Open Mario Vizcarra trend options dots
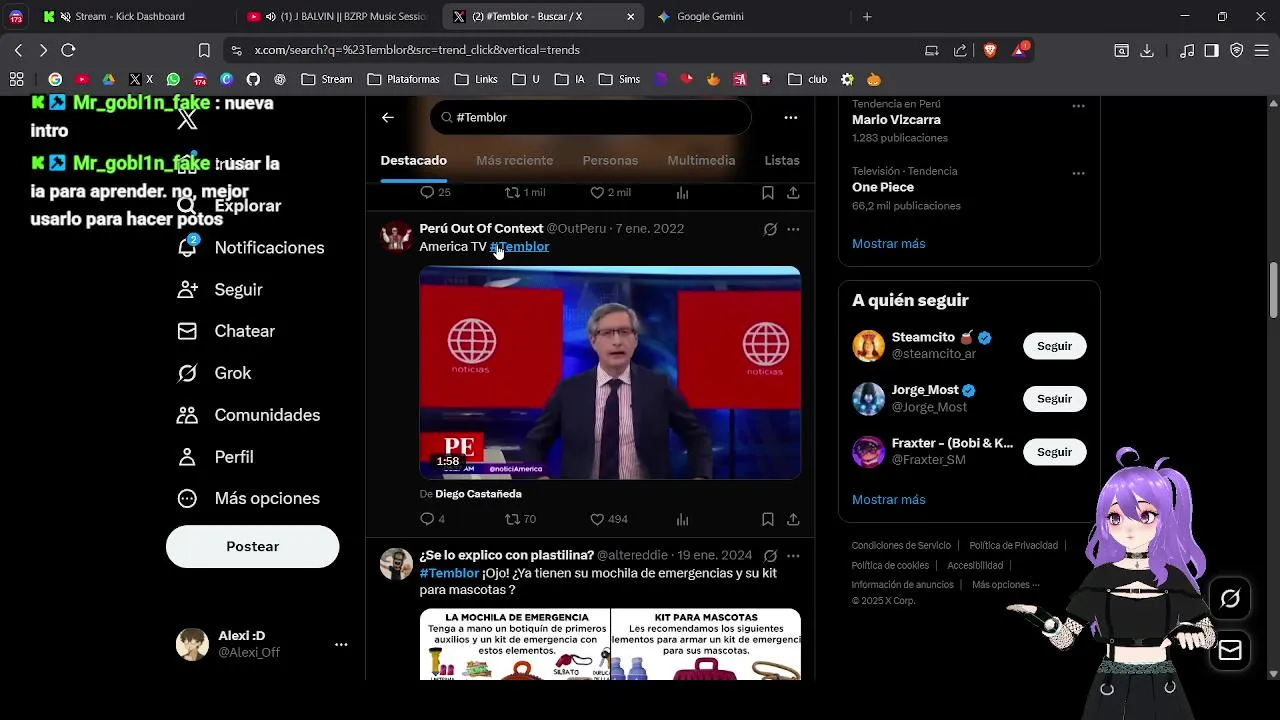The image size is (1280, 720). coord(1078,106)
